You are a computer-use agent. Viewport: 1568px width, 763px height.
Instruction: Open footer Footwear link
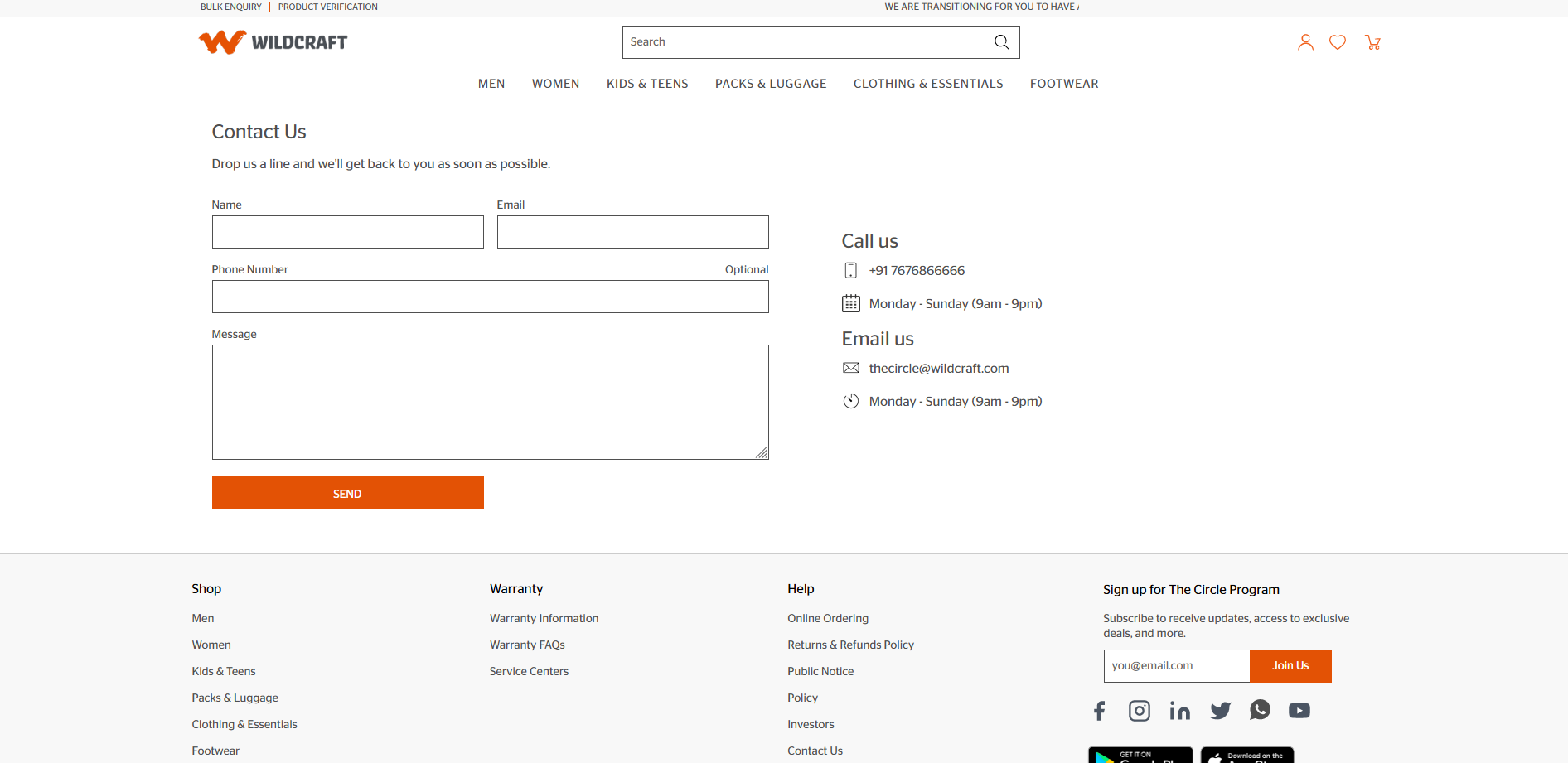point(215,751)
